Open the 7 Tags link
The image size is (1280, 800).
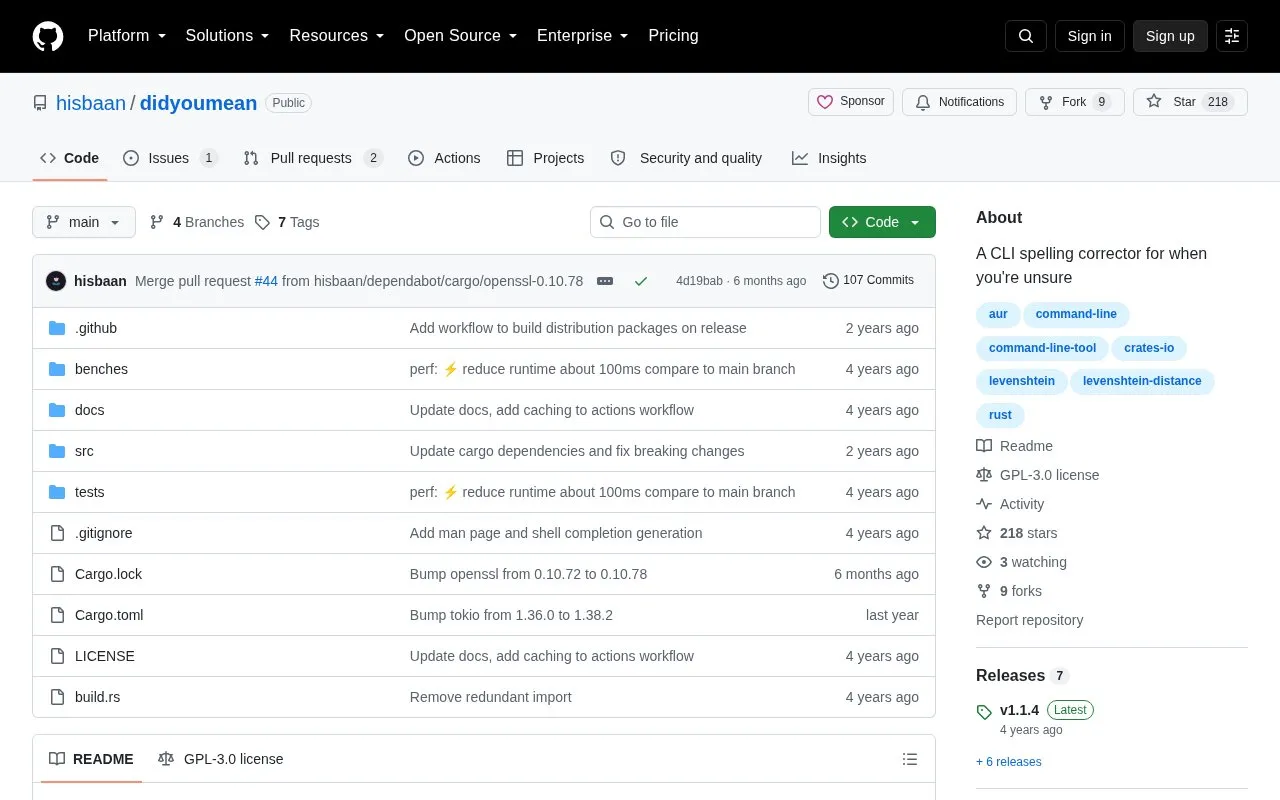pyautogui.click(x=287, y=222)
